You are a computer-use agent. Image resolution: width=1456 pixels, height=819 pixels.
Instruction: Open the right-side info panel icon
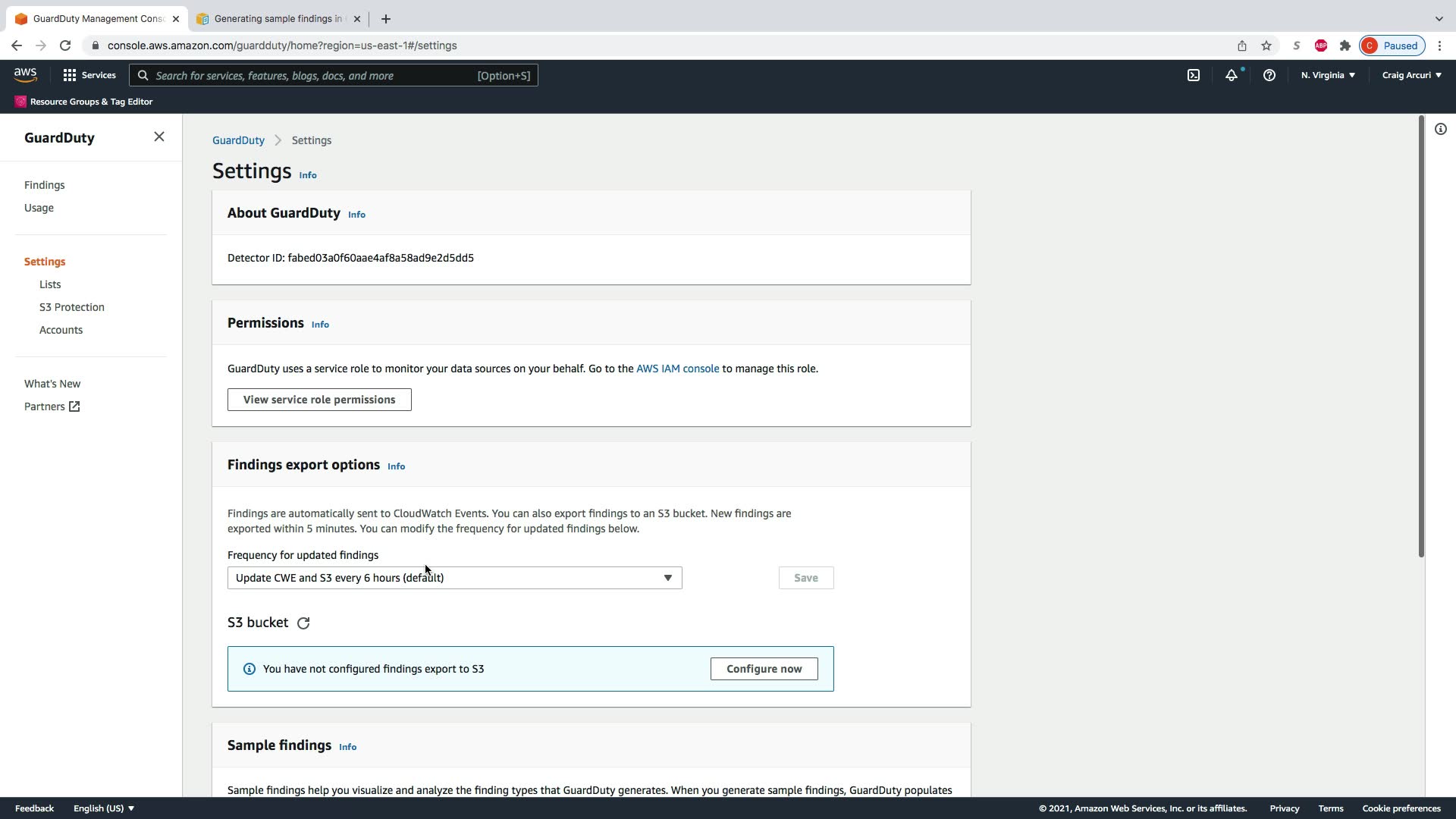coord(1440,129)
